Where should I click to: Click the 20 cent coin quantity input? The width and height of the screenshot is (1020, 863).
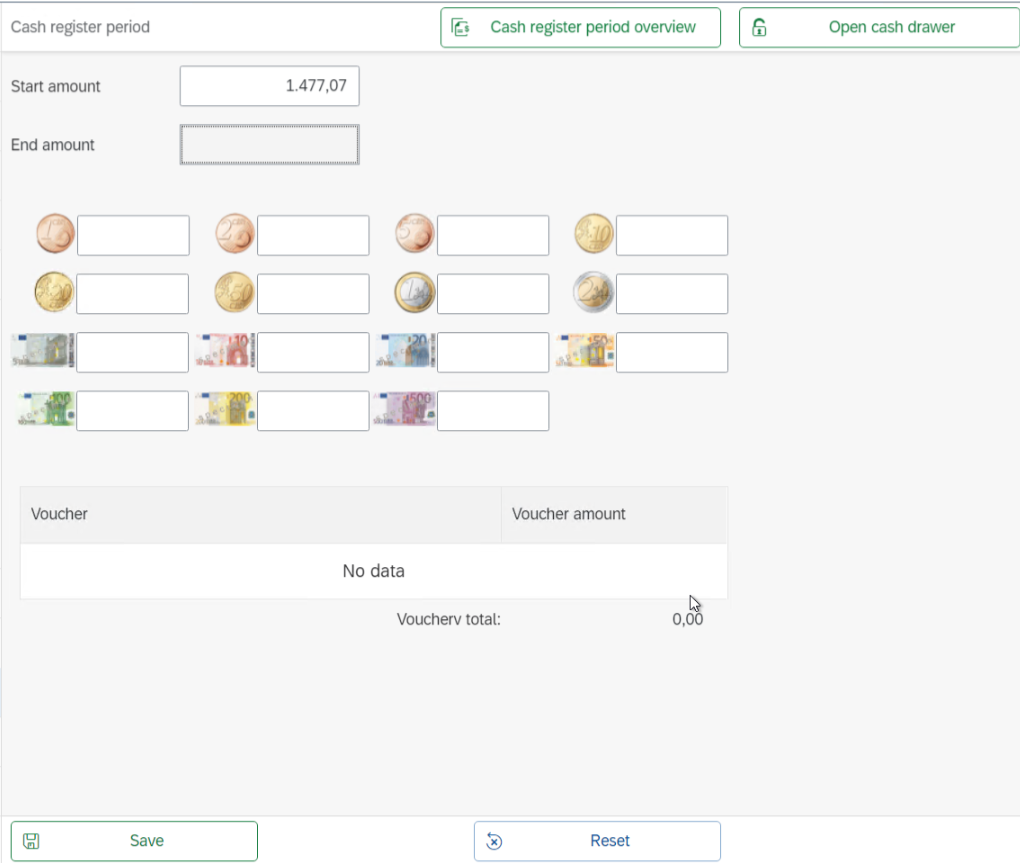click(132, 294)
